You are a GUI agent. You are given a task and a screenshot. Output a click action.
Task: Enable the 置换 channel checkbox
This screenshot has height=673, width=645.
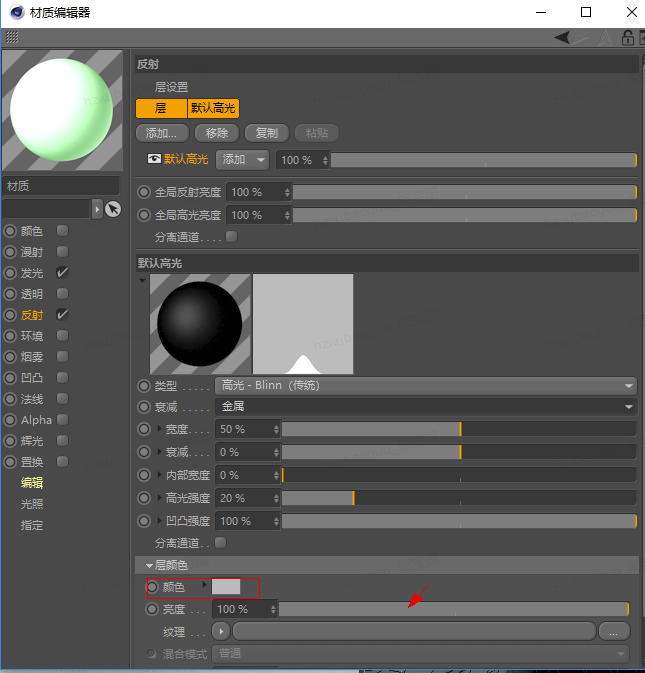(62, 461)
